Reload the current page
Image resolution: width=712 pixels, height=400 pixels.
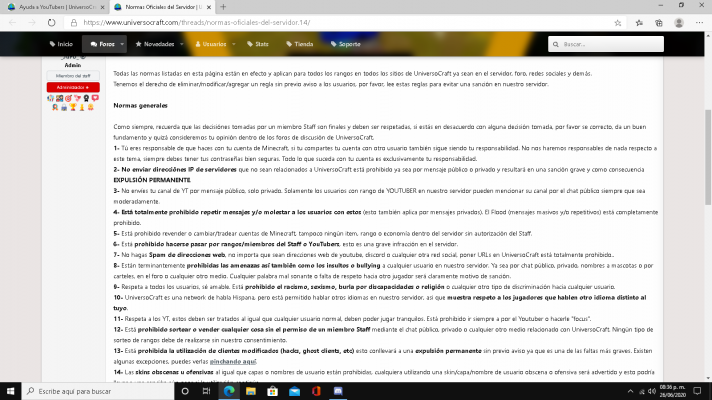point(51,23)
